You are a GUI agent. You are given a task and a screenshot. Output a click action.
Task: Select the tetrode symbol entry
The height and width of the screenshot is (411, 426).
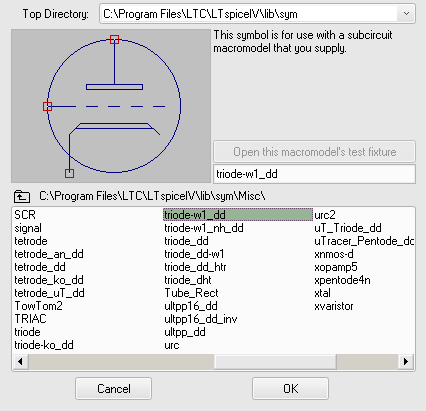coord(31,241)
